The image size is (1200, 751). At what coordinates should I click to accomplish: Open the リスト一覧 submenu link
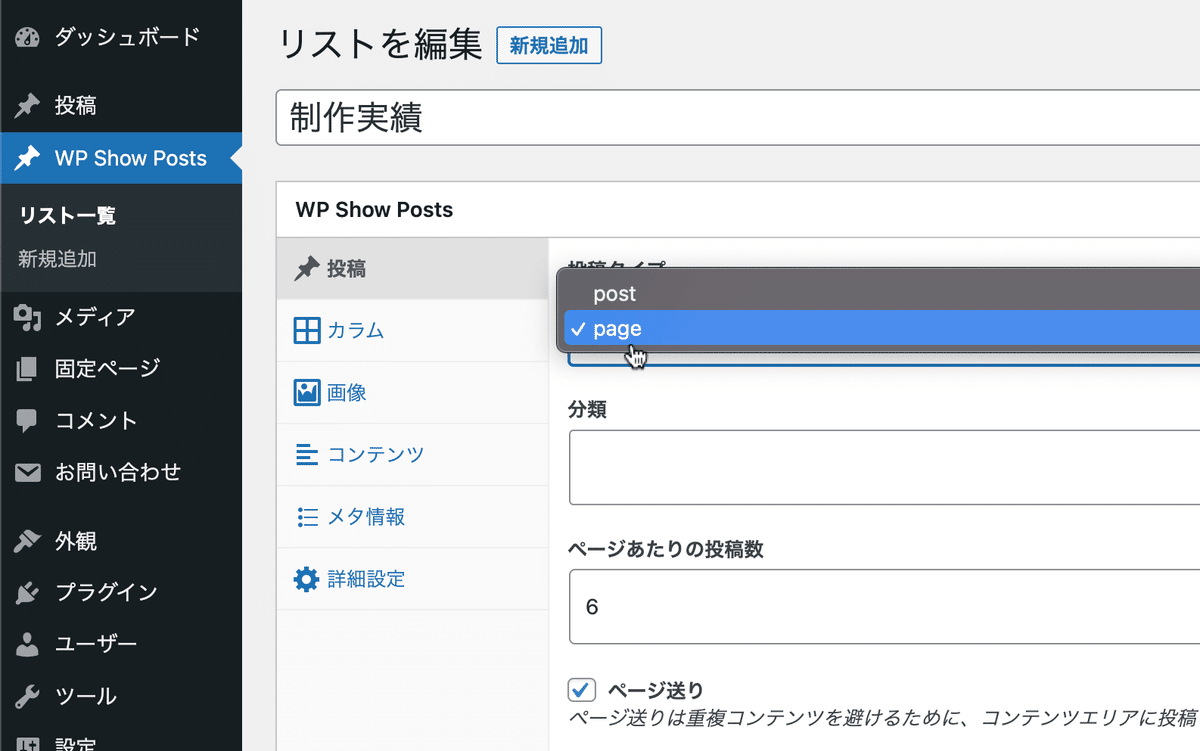[x=68, y=216]
